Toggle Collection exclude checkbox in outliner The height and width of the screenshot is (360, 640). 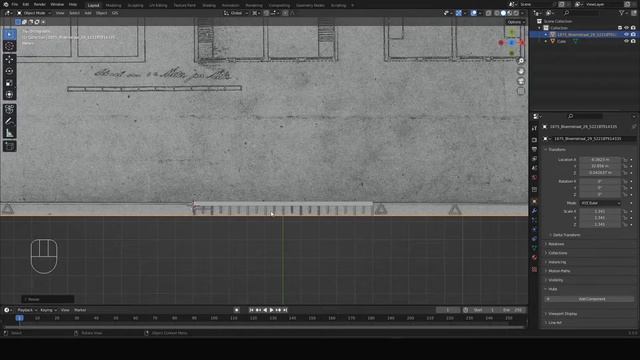point(620,28)
